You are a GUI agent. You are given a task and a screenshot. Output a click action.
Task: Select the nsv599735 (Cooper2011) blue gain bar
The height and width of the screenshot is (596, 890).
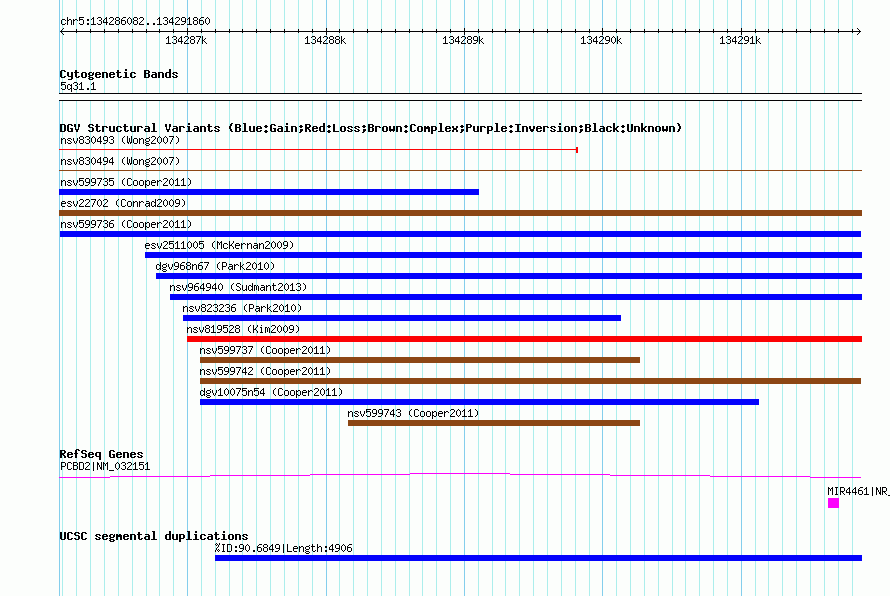tap(269, 192)
